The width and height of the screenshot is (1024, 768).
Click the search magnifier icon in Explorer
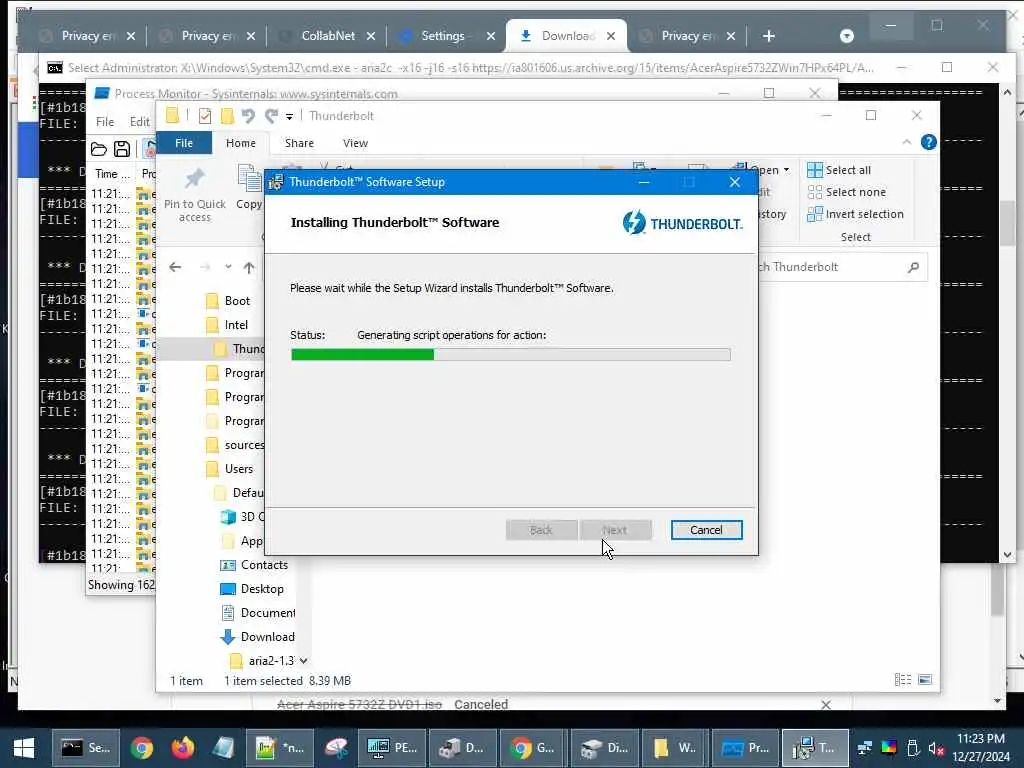coord(913,267)
